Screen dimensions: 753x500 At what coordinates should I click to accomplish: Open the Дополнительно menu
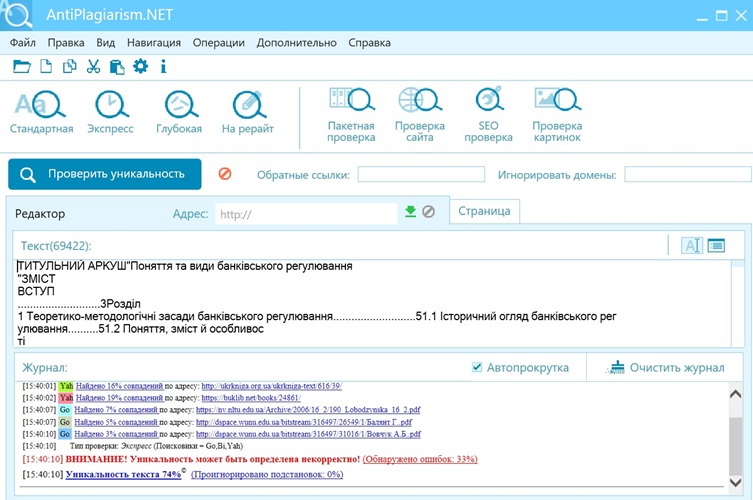coord(296,43)
